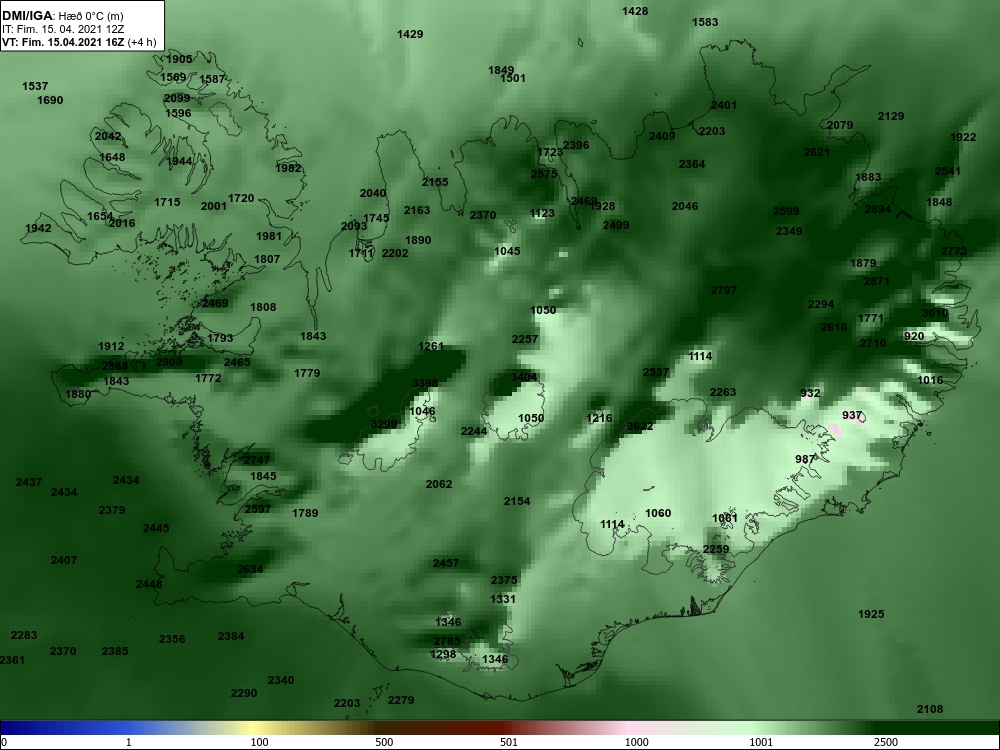Click the map value 2108

point(930,709)
